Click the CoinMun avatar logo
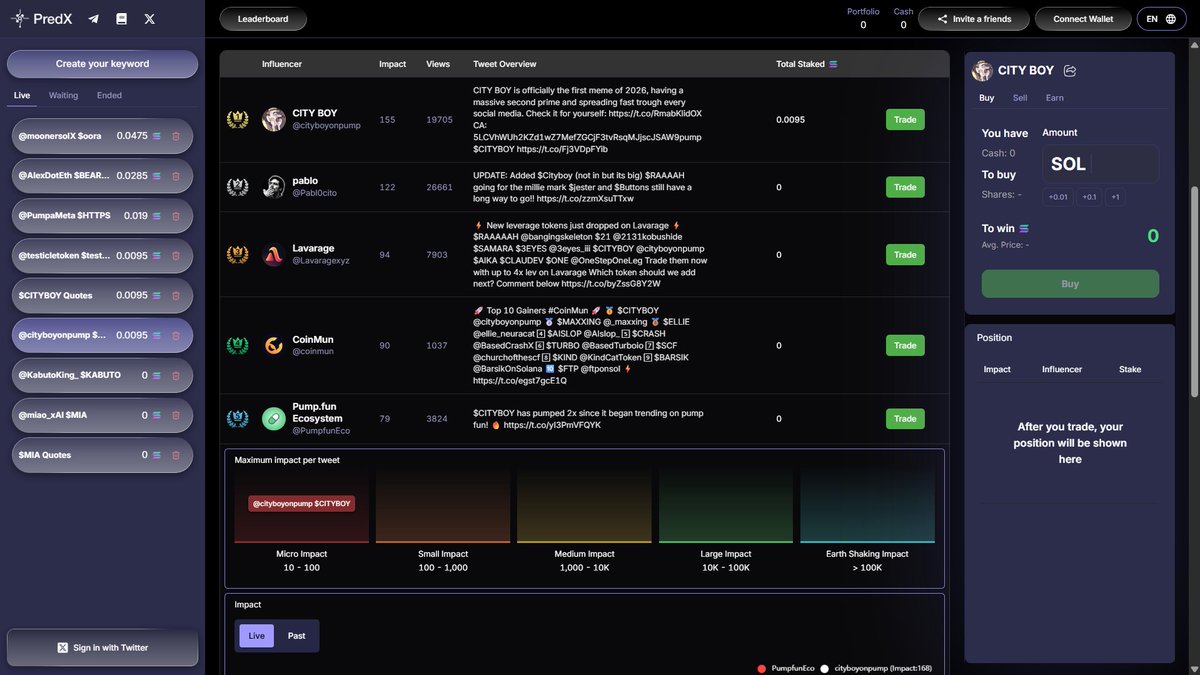The height and width of the screenshot is (675, 1200). tap(274, 345)
